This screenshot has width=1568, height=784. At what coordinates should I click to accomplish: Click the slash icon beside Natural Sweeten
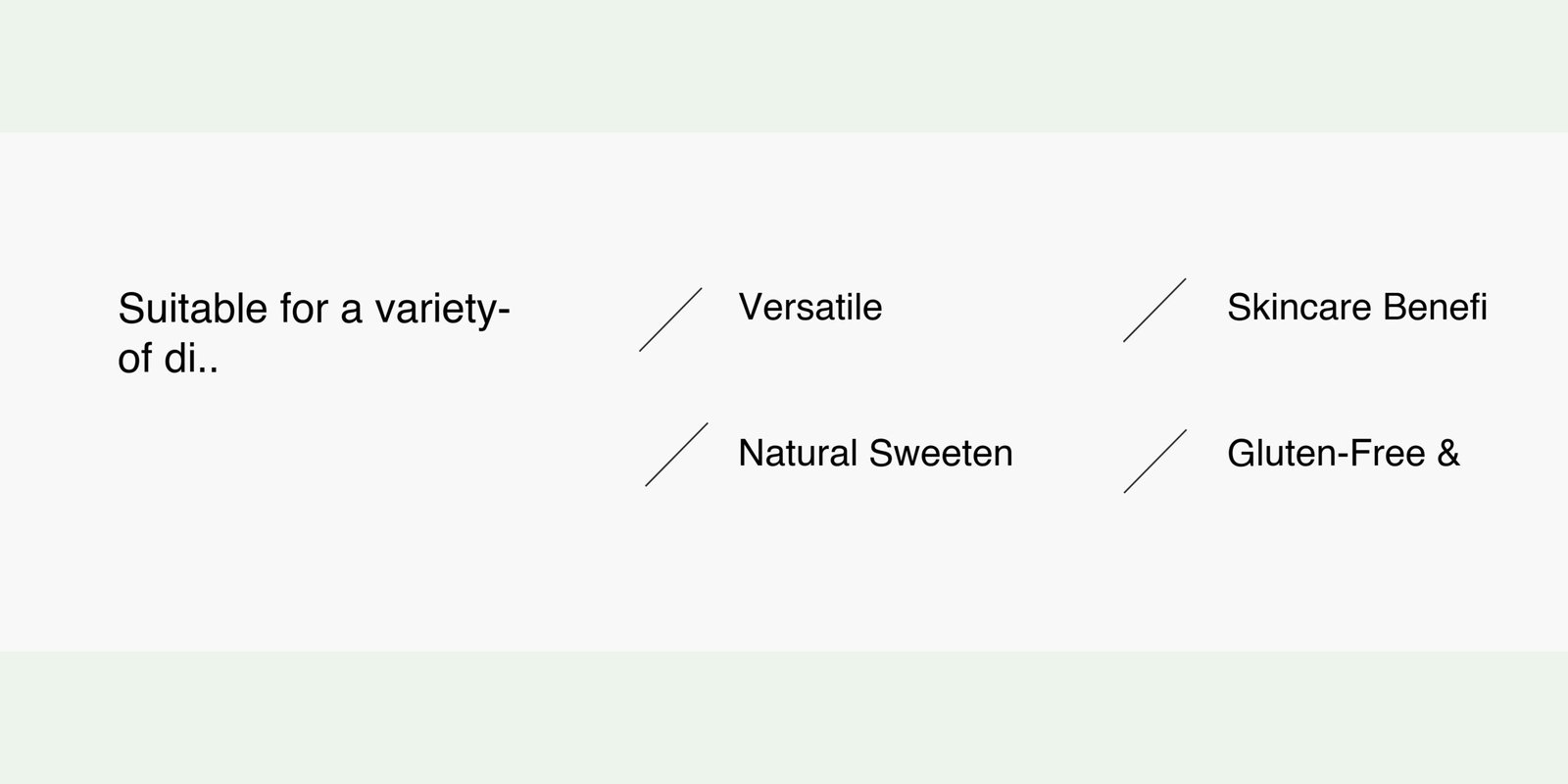pos(676,455)
